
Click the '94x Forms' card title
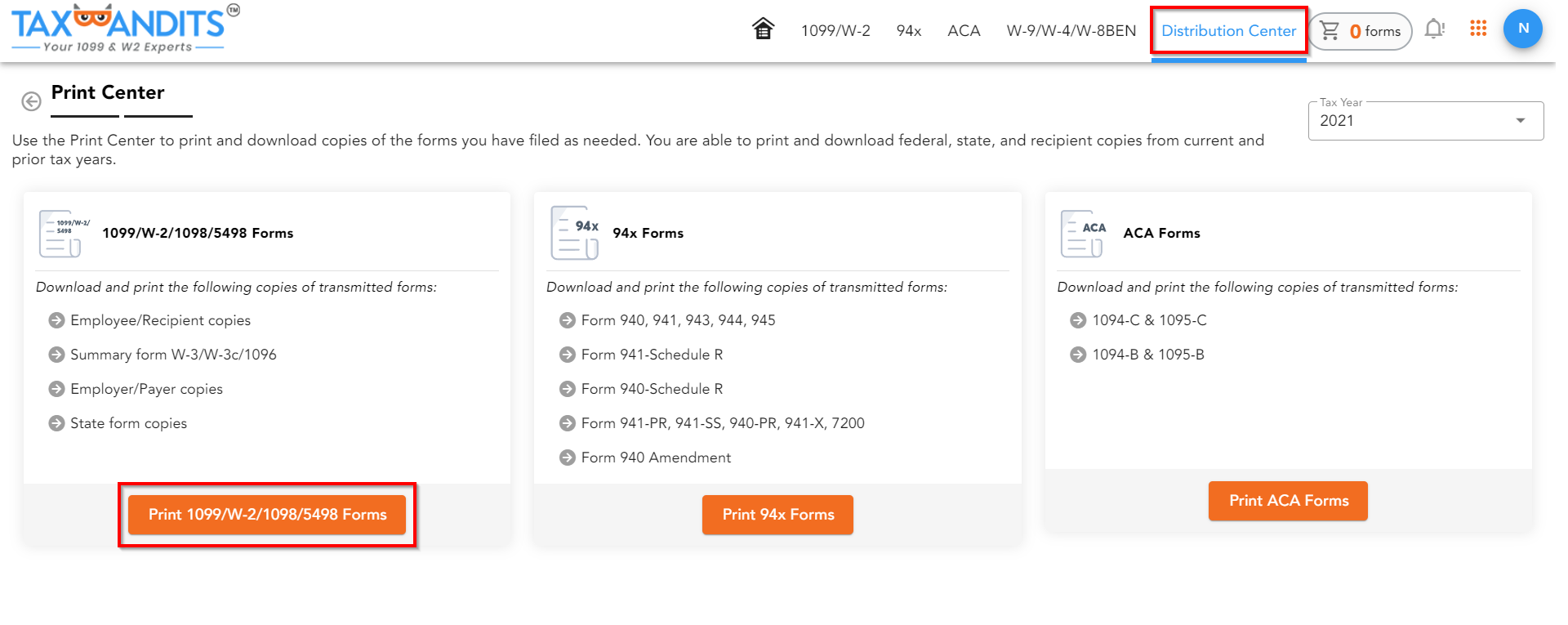click(x=648, y=233)
